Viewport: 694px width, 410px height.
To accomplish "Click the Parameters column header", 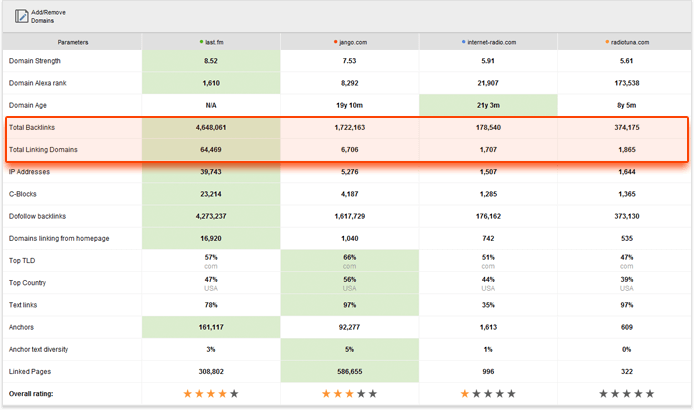I will click(72, 42).
